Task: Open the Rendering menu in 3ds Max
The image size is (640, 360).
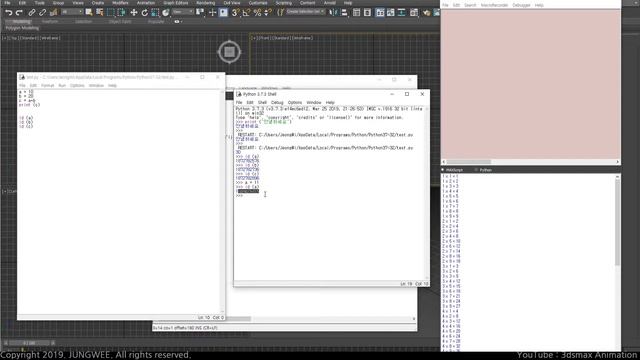Action: point(205,3)
